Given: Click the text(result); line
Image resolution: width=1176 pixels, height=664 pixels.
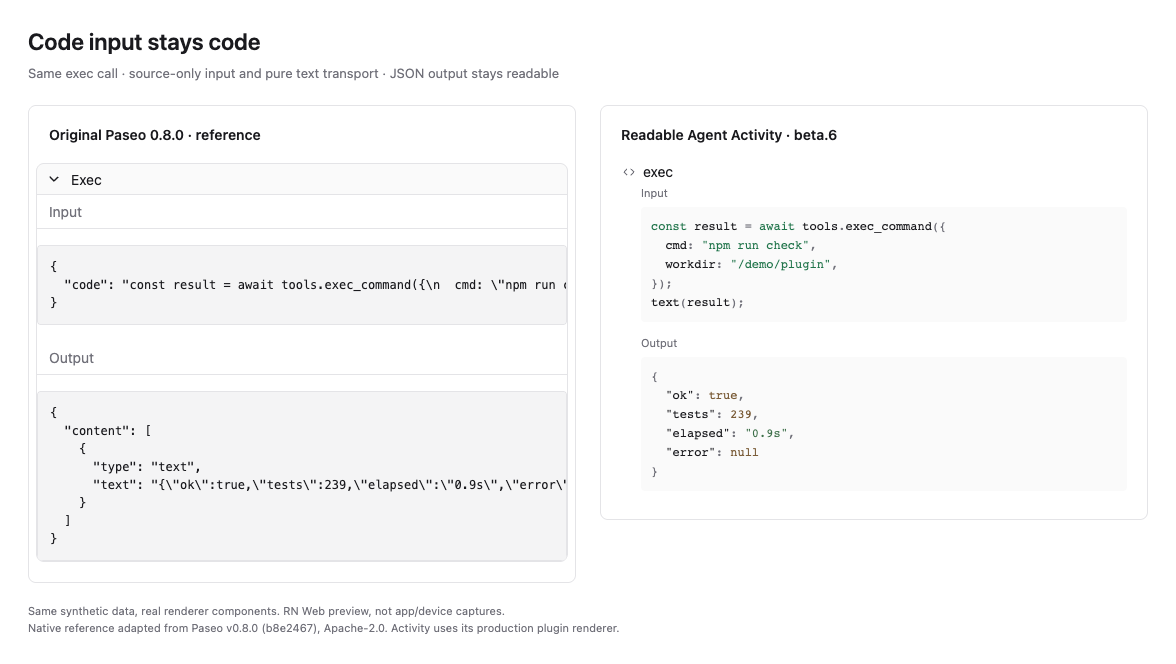Looking at the screenshot, I should click(698, 302).
